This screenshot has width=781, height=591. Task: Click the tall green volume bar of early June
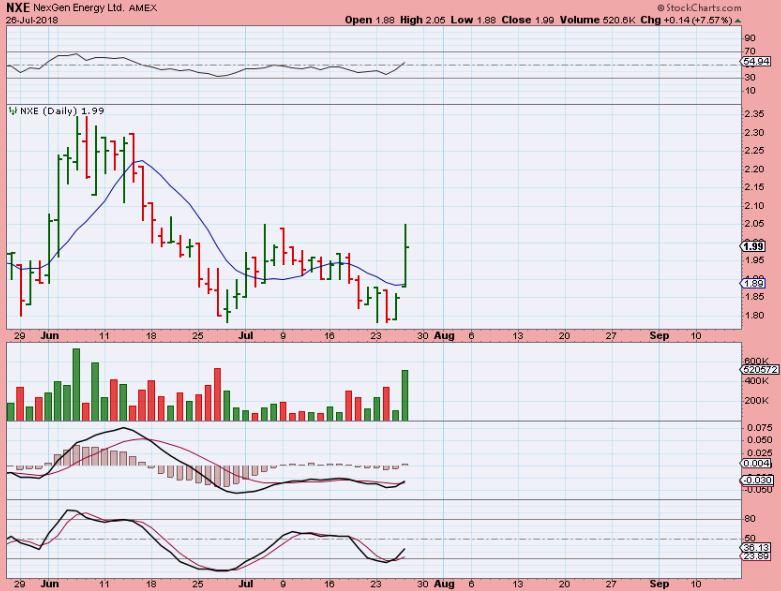click(76, 384)
